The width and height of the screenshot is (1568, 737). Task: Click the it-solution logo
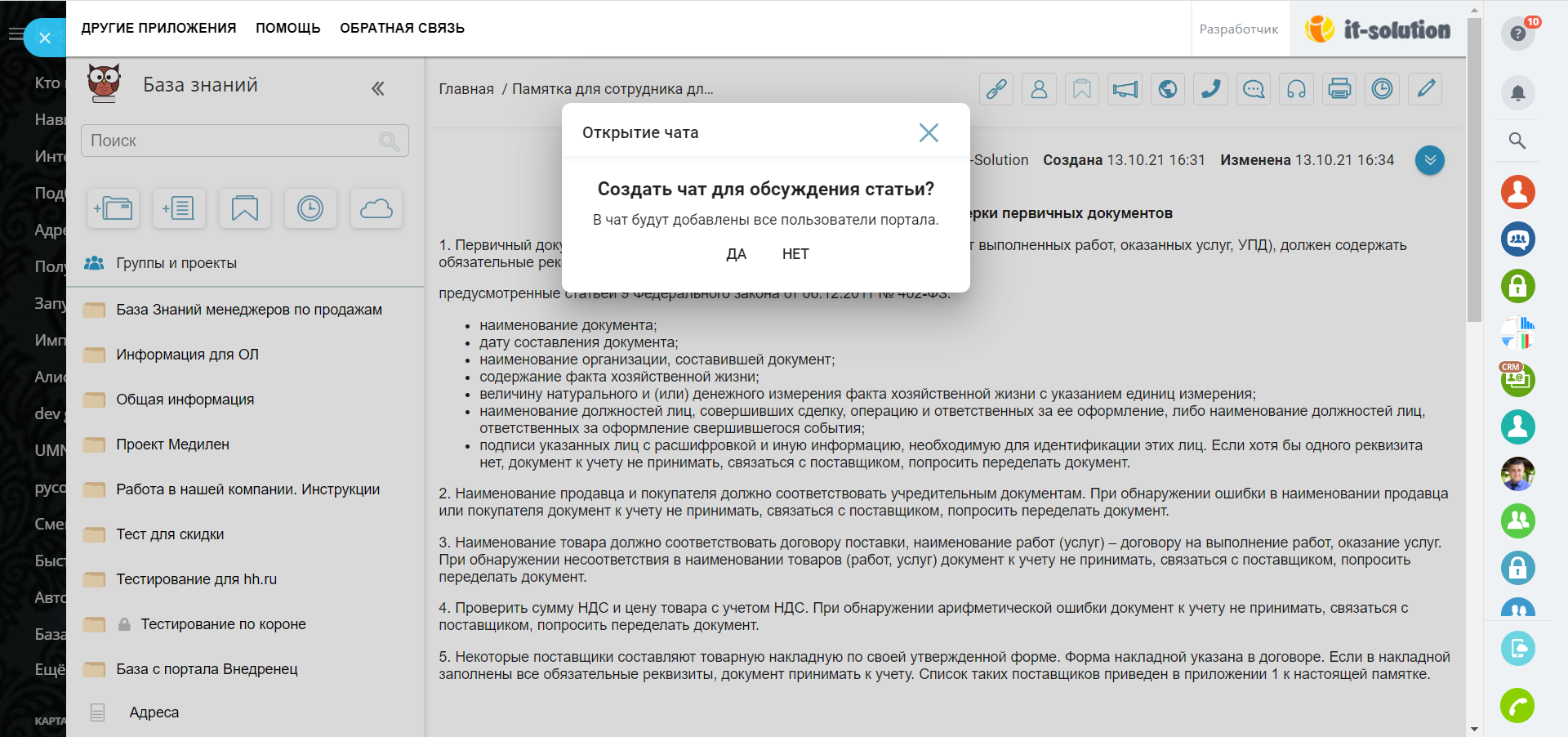pyautogui.click(x=1378, y=29)
